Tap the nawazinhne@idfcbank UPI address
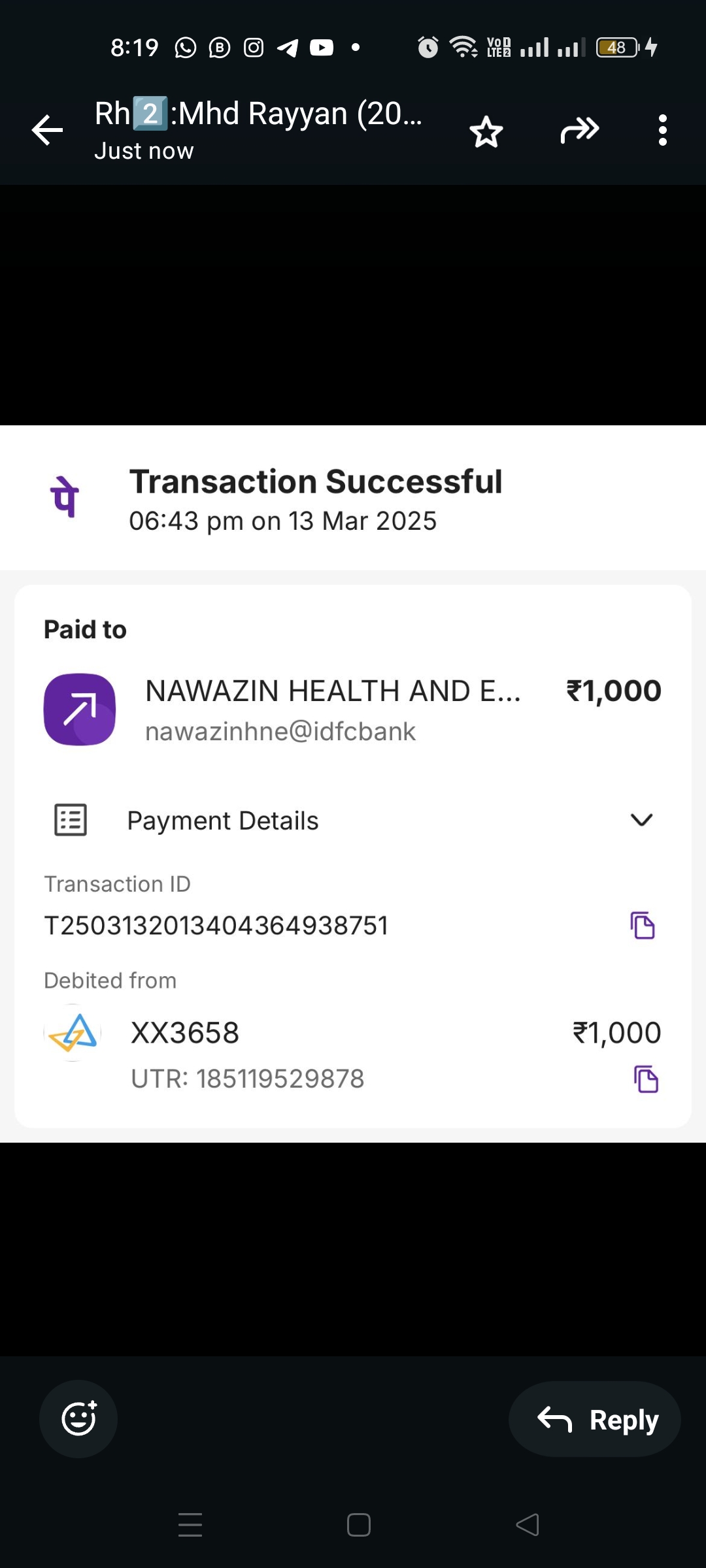Viewport: 706px width, 1568px height. click(280, 732)
